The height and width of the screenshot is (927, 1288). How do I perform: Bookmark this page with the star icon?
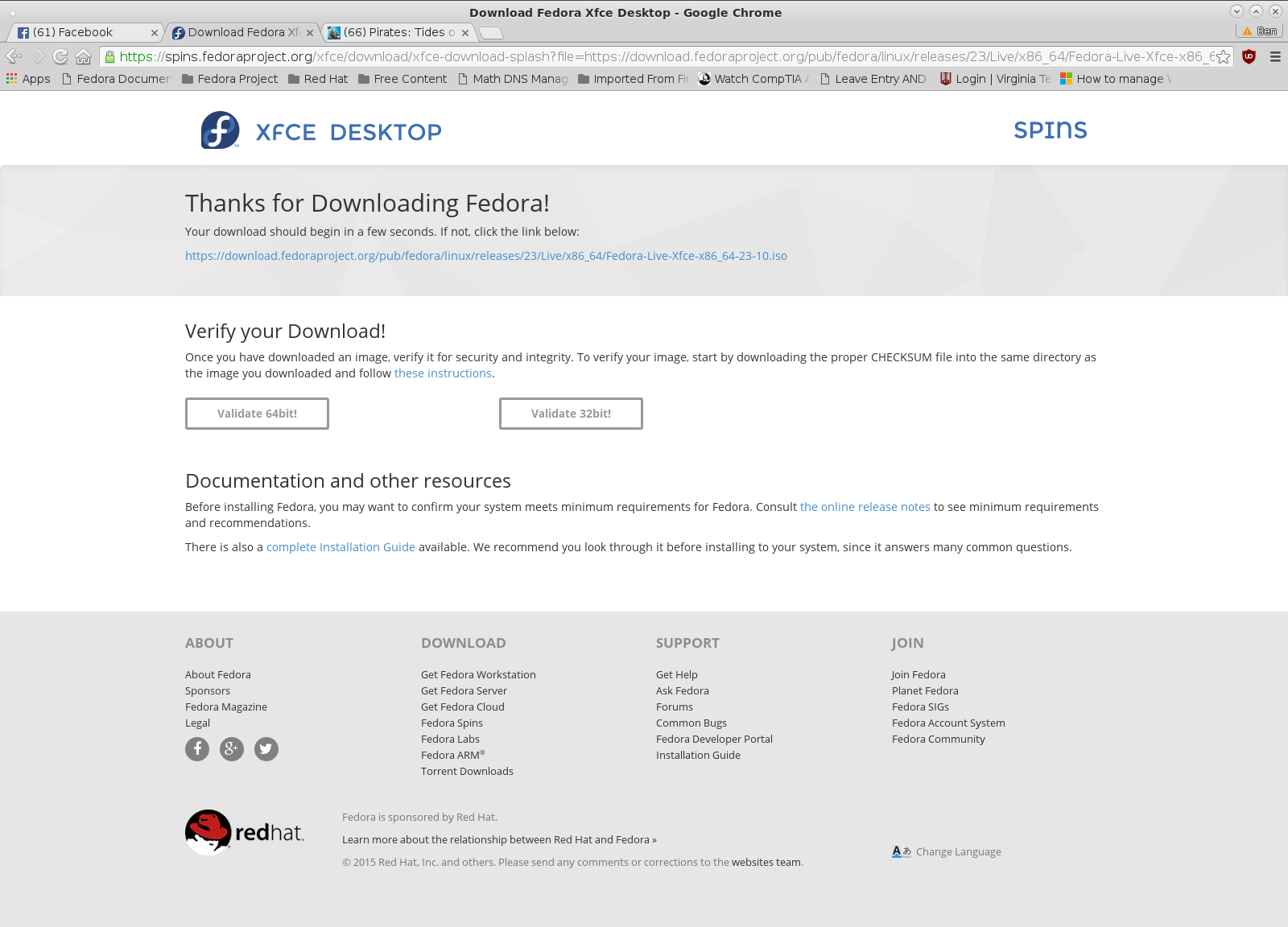coord(1223,56)
